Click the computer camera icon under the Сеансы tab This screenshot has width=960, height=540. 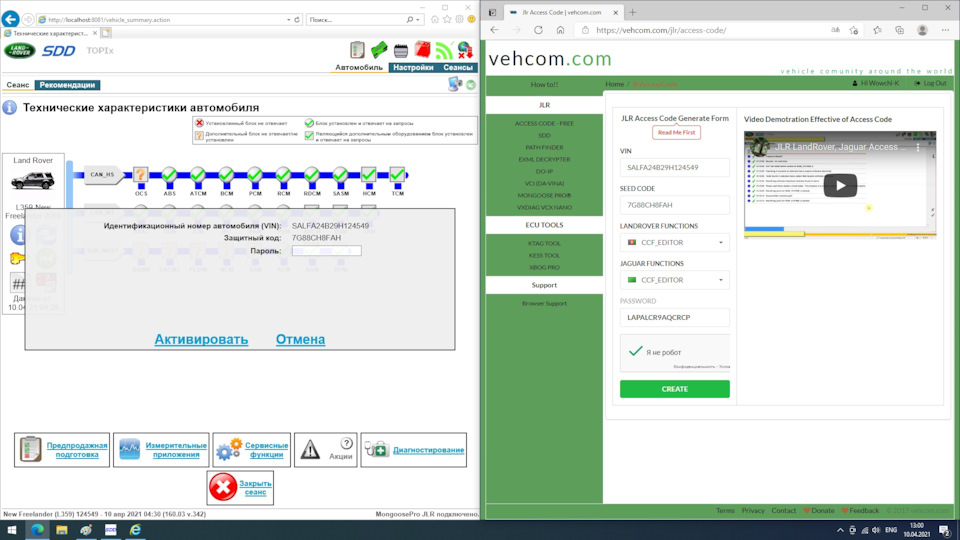(455, 84)
